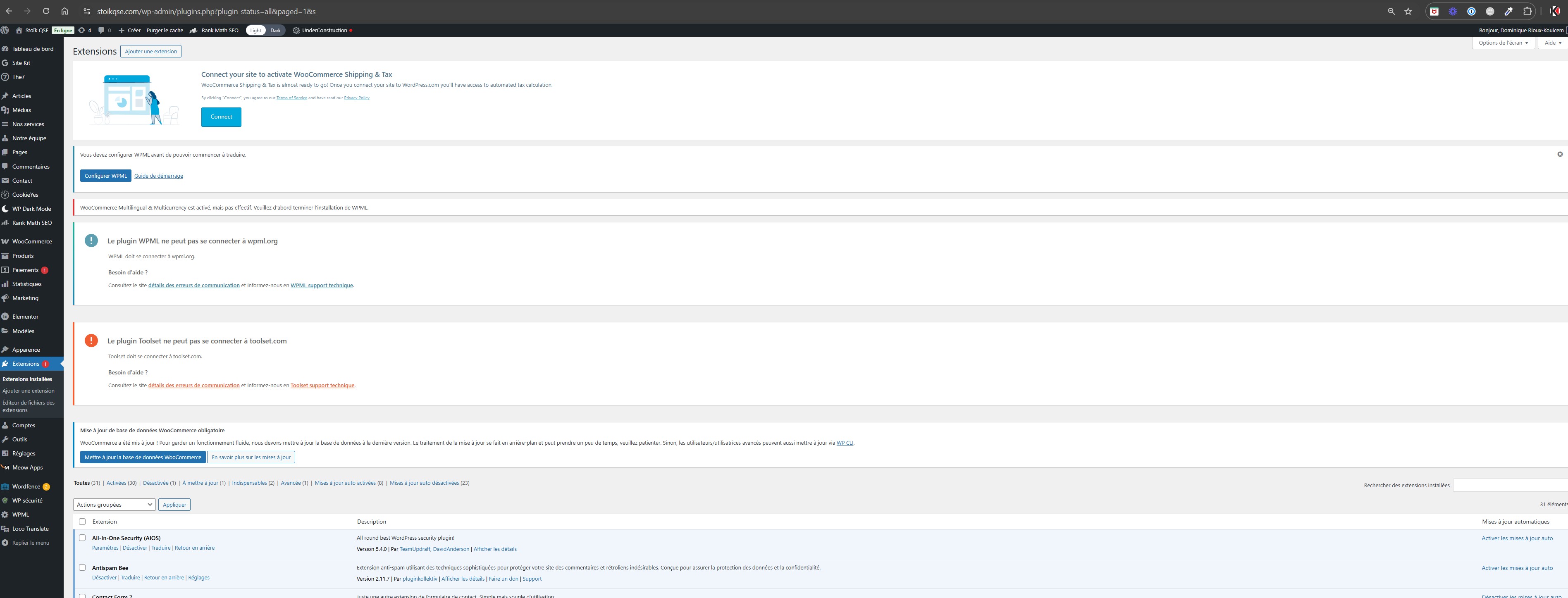Click browser address bar URL
The height and width of the screenshot is (598, 1568).
pos(206,11)
